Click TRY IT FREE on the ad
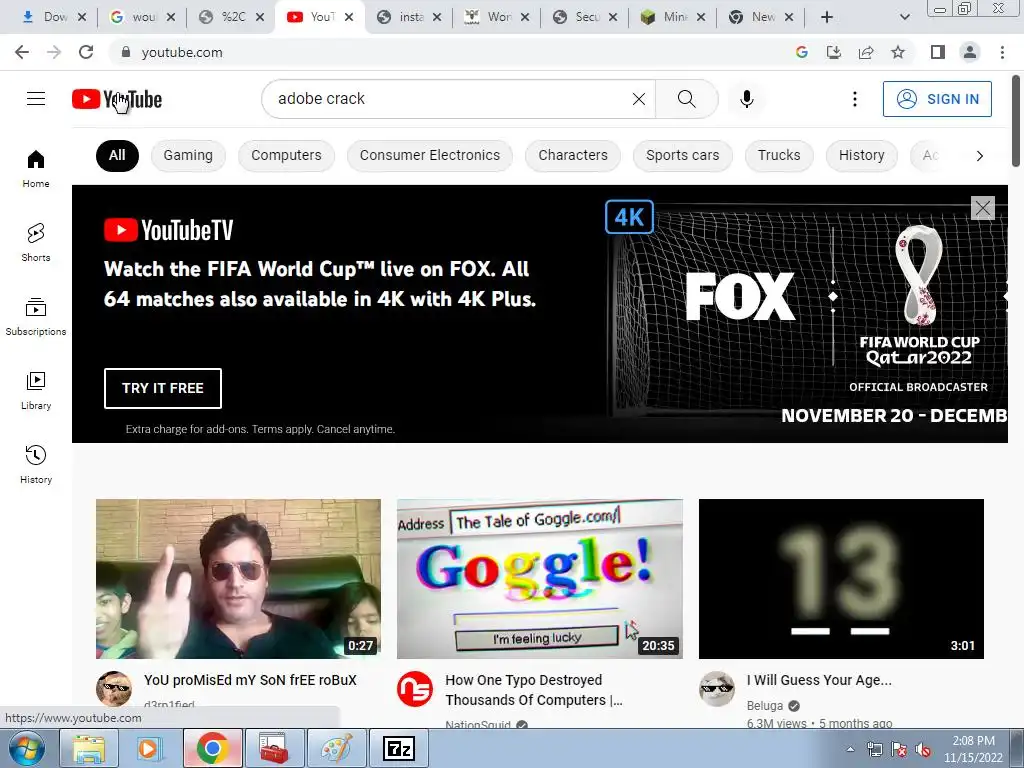The image size is (1024, 768). 163,388
